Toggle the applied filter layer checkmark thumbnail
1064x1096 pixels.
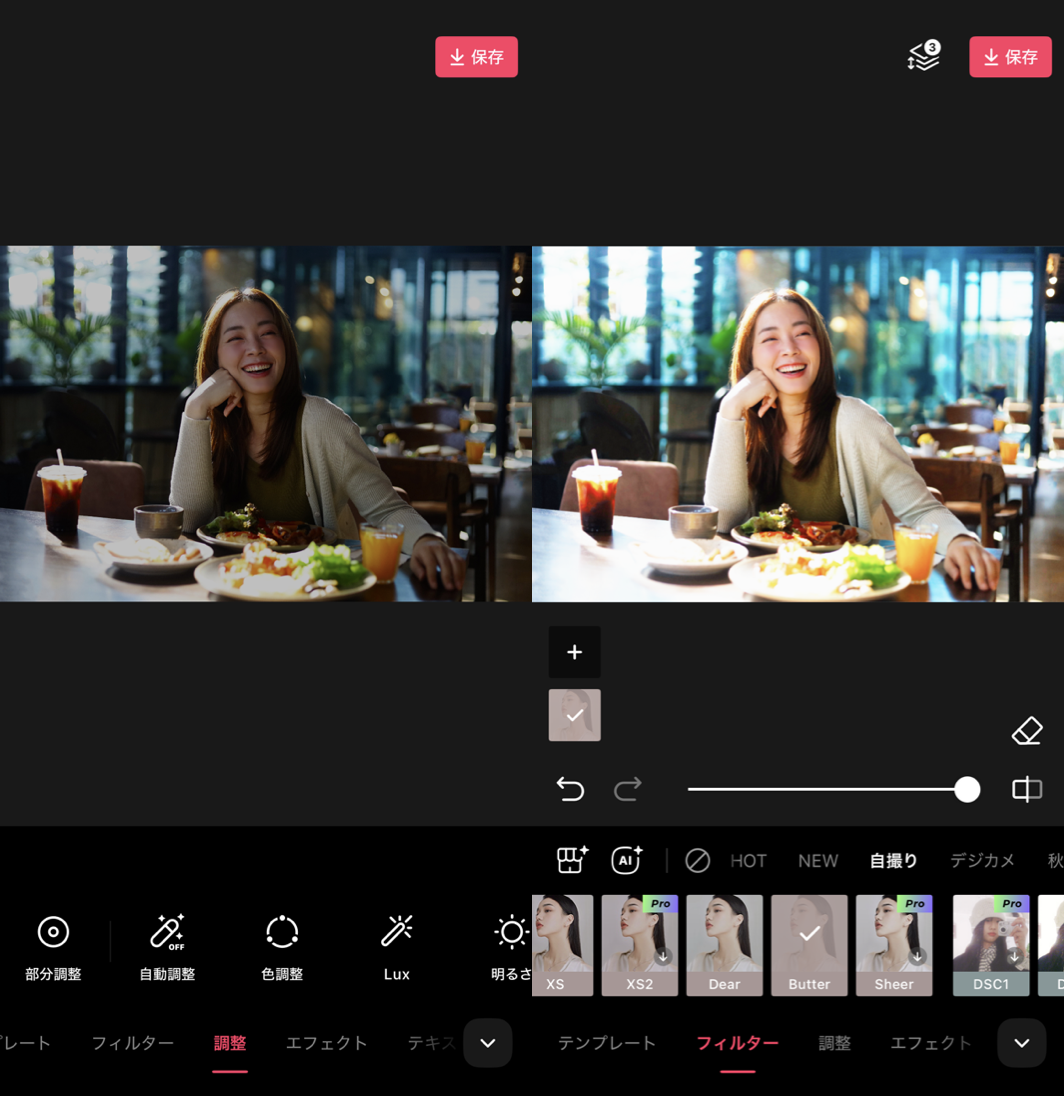575,715
